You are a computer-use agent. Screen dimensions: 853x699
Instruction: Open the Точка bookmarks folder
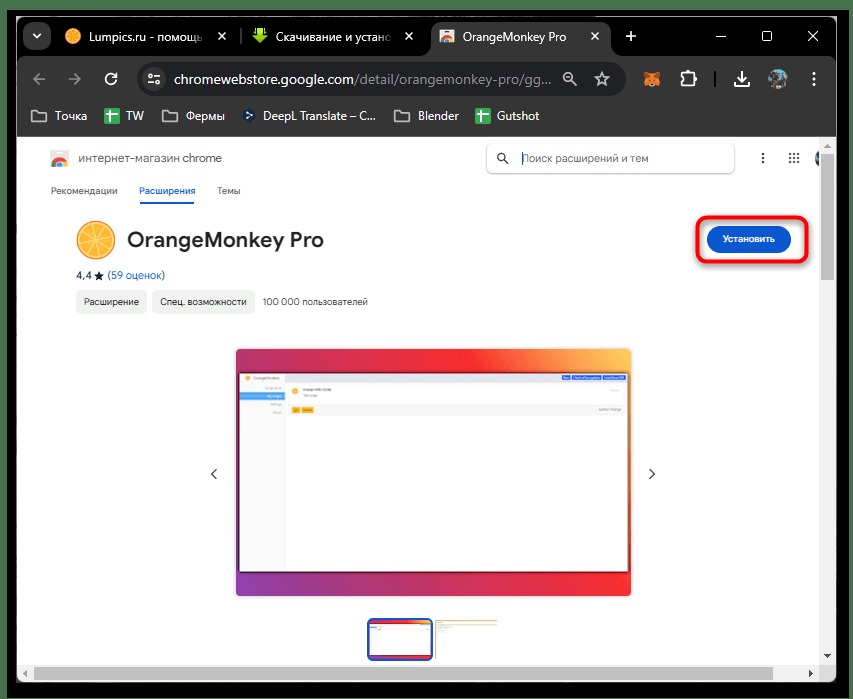(59, 116)
